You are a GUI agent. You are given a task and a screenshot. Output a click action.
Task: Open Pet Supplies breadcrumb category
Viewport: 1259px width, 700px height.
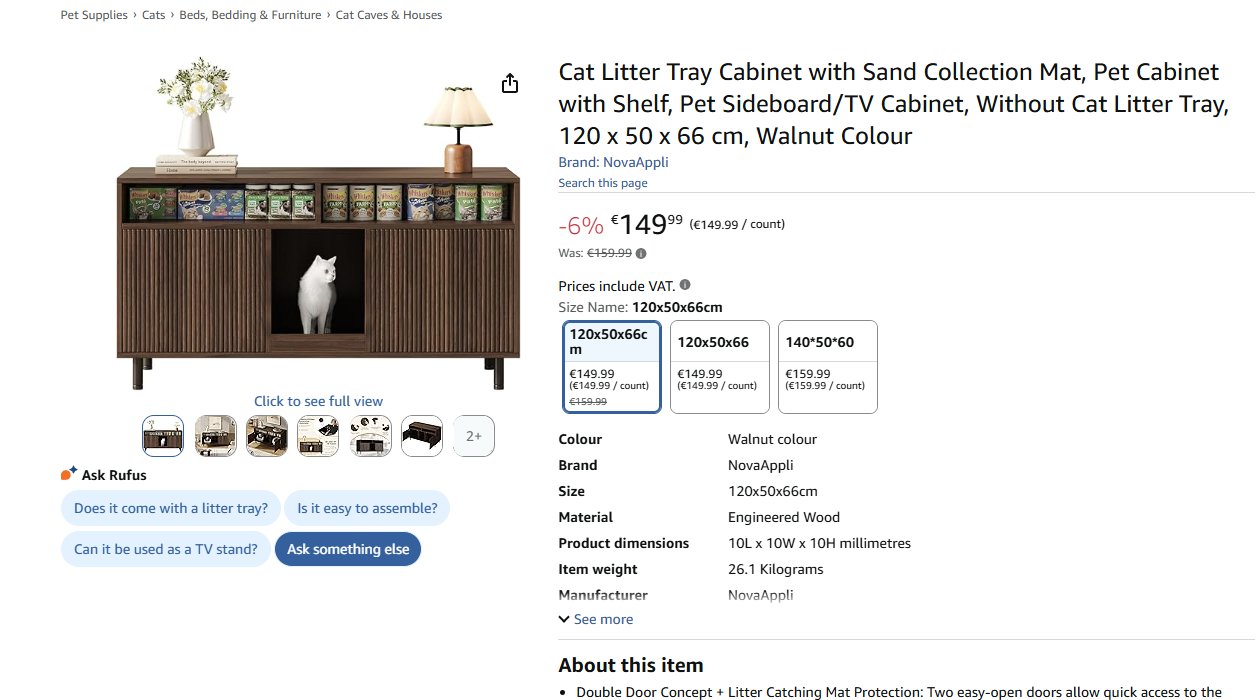(94, 15)
